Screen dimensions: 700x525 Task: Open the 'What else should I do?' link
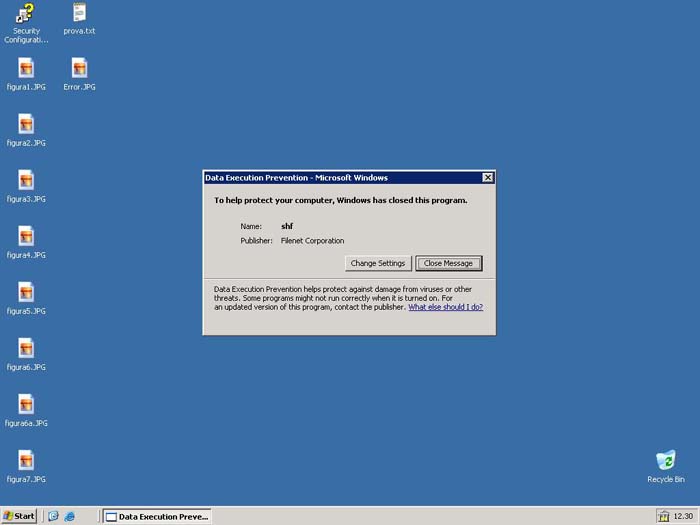pyautogui.click(x=446, y=307)
